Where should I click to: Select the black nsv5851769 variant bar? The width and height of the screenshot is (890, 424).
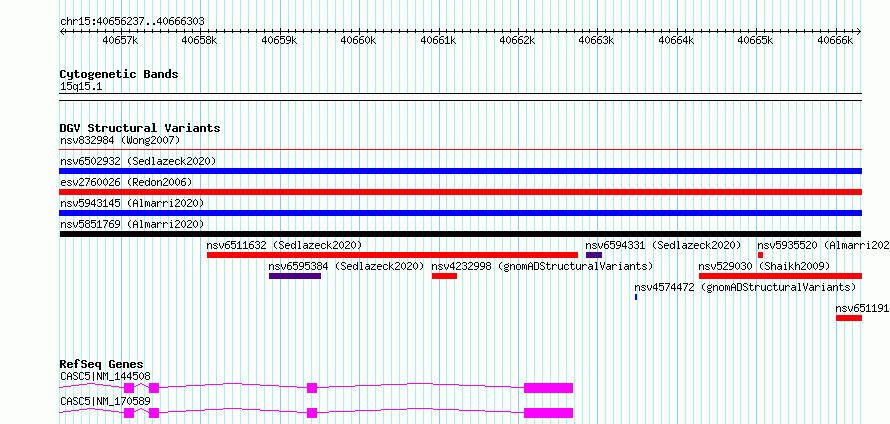click(x=460, y=234)
